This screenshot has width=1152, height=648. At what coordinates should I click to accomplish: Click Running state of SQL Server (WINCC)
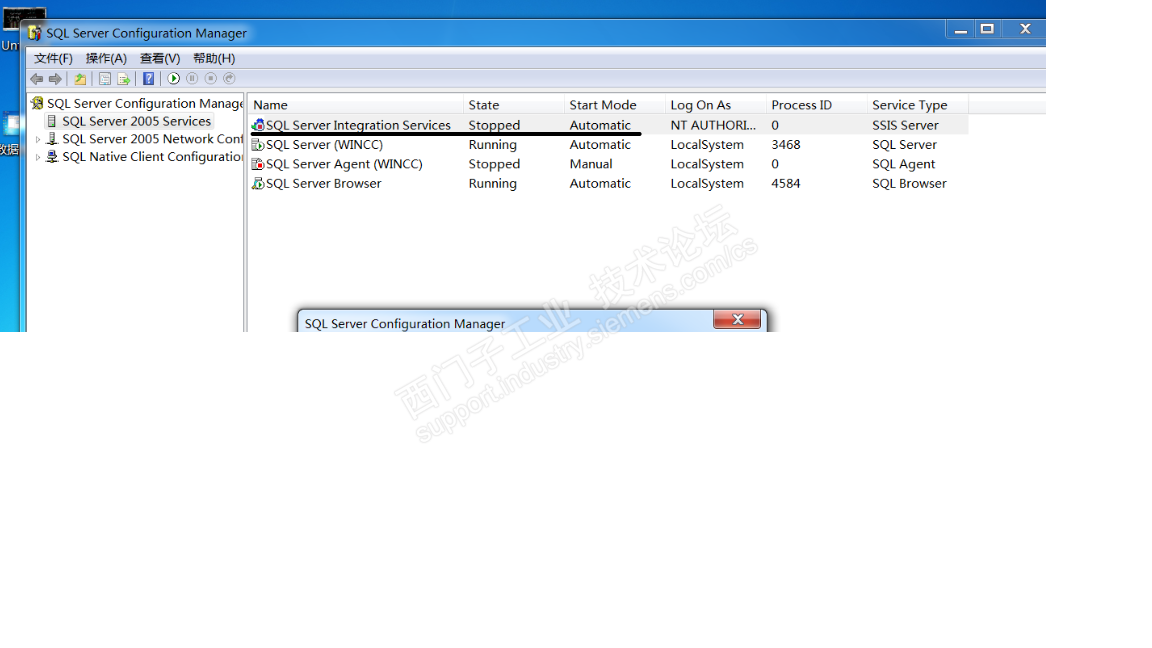[492, 145]
